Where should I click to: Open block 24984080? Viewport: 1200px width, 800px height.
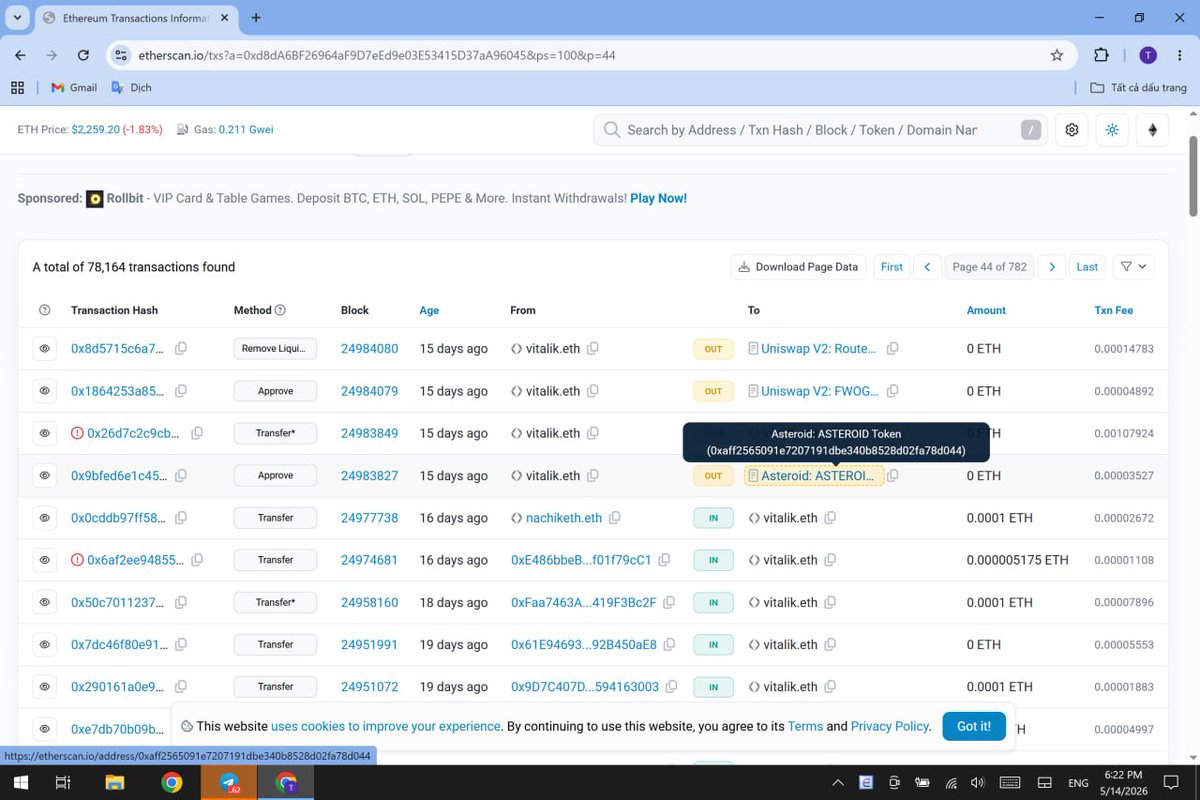click(x=369, y=349)
